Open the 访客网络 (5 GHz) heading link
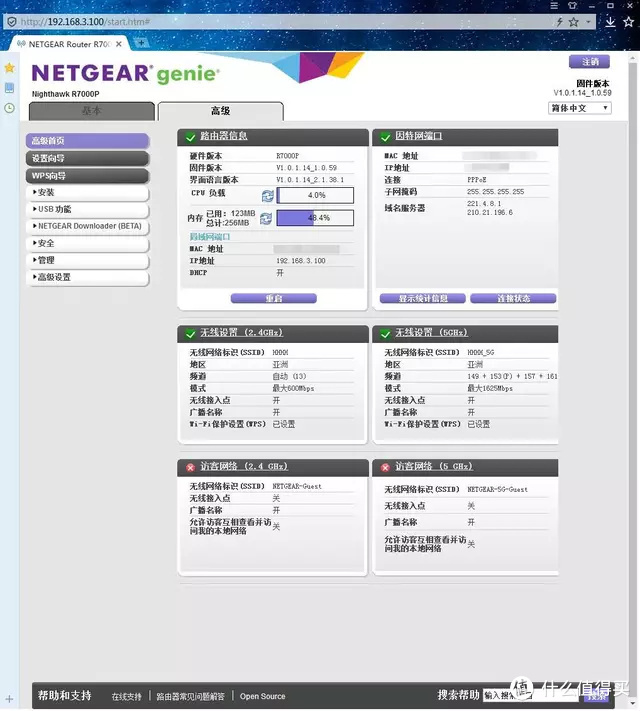The image size is (640, 711). pos(434,466)
